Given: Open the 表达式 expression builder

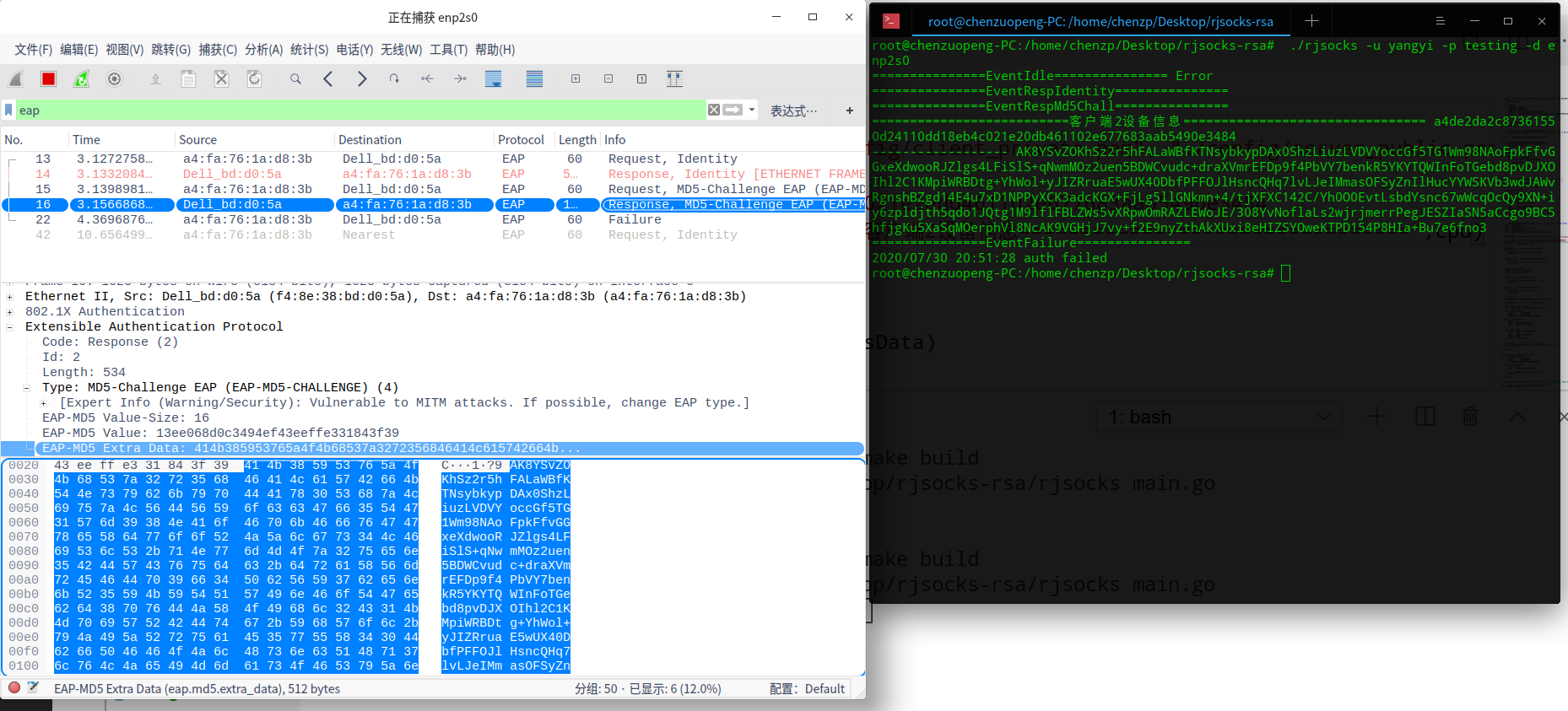Looking at the screenshot, I should click(793, 110).
